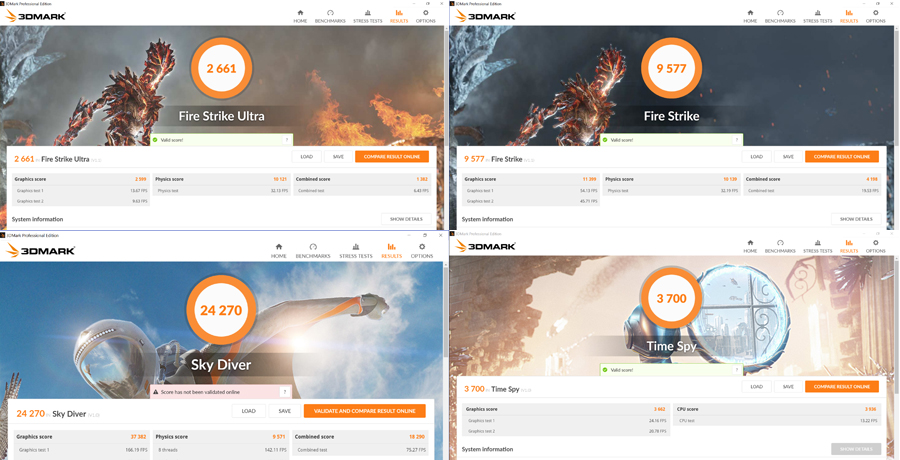Screen dimensions: 900x460
Task: Click Graphics score 11 399 in Fire Strike
Action: [x=531, y=179]
